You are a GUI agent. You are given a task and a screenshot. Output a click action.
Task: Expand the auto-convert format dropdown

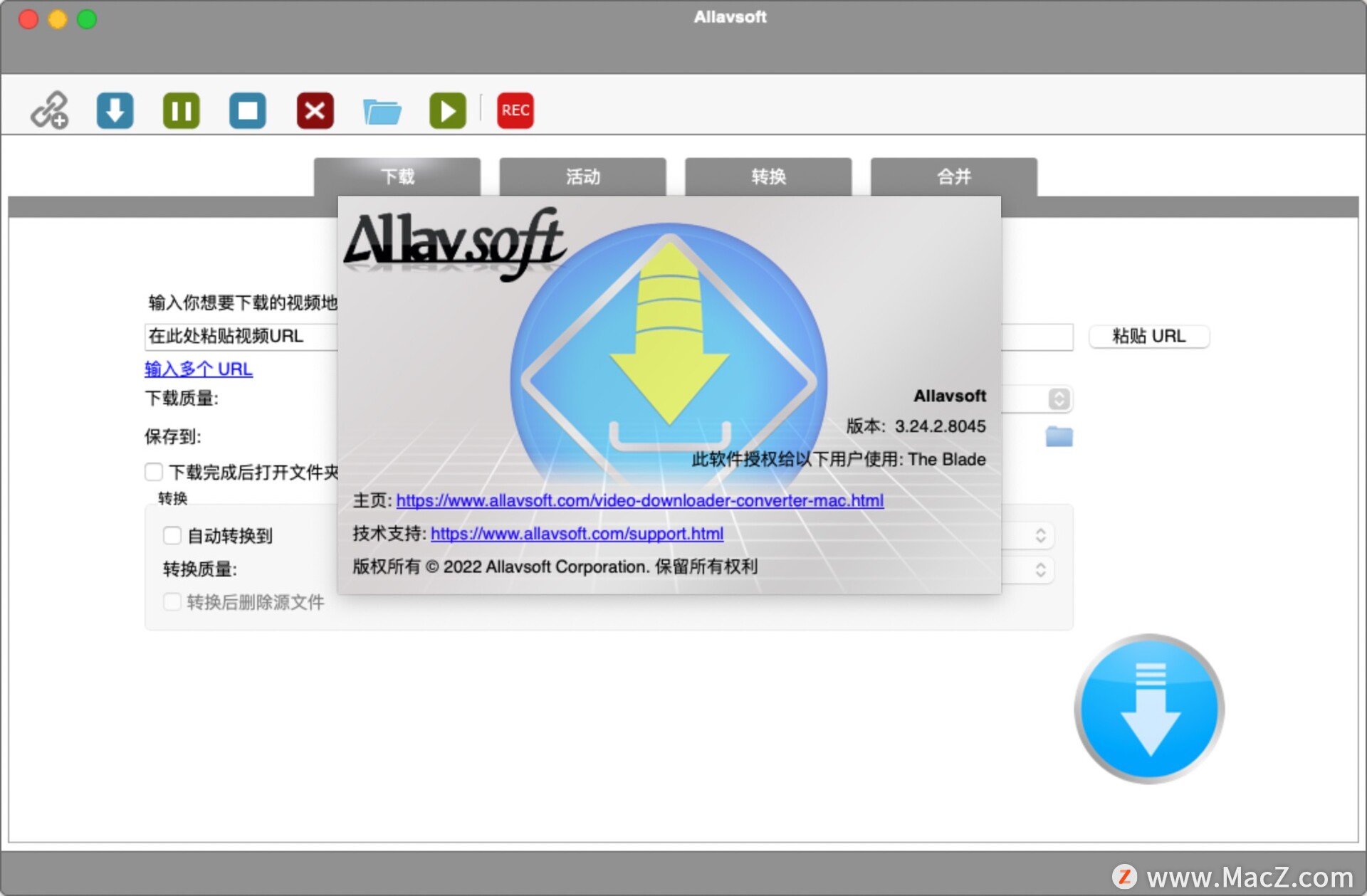point(1040,535)
